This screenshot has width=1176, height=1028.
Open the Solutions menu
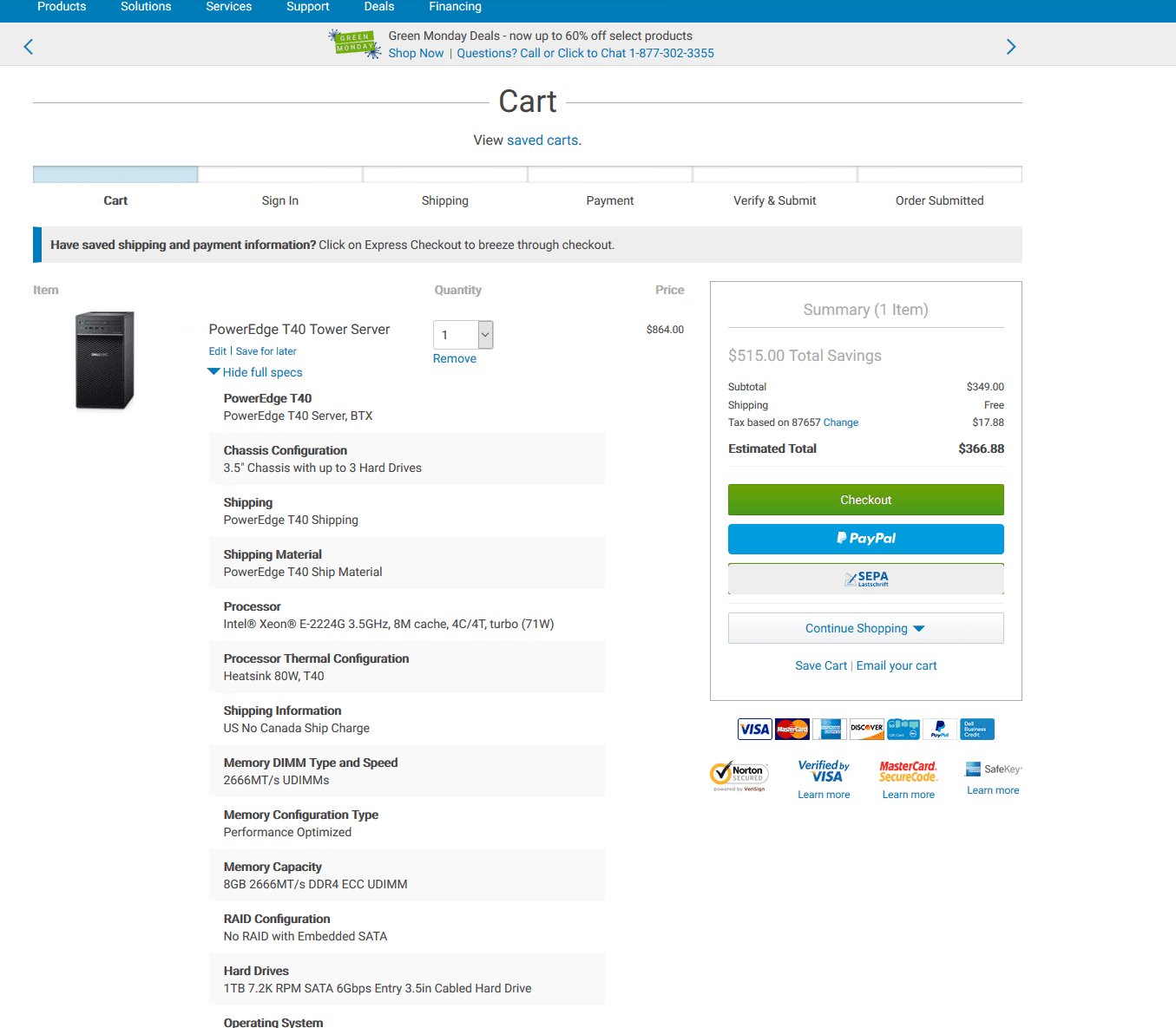[x=146, y=7]
